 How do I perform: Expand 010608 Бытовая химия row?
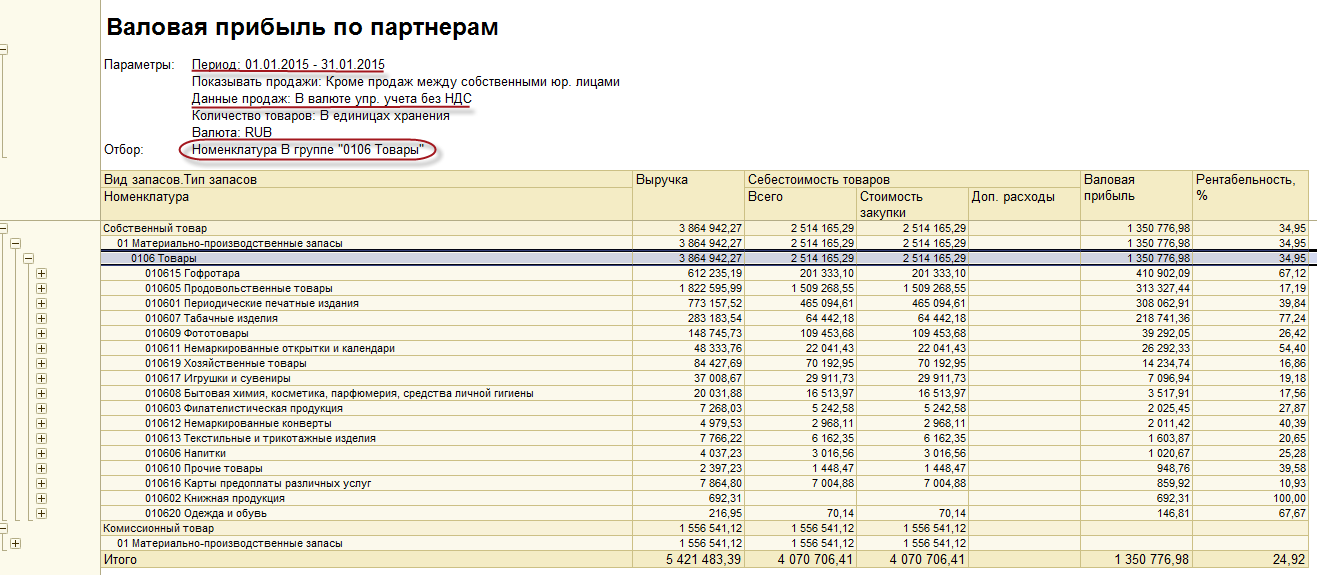tap(41, 393)
